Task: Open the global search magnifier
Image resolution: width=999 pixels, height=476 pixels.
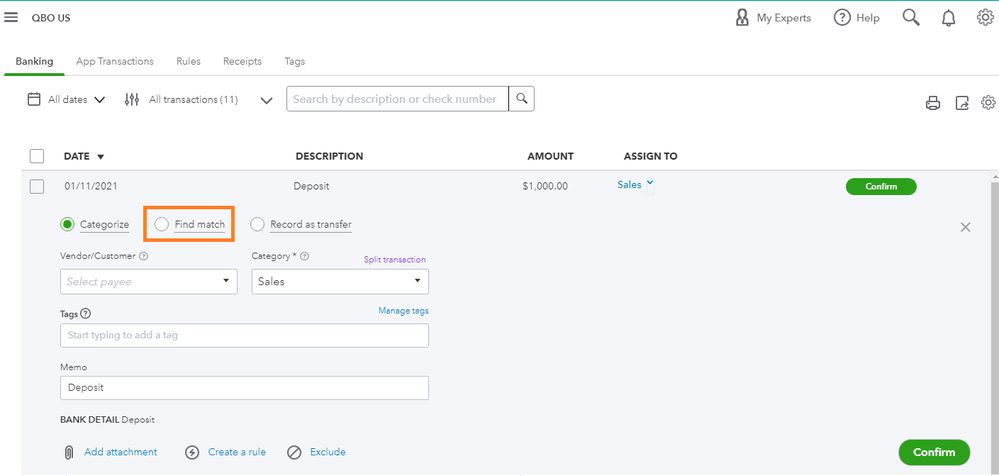Action: 911,18
